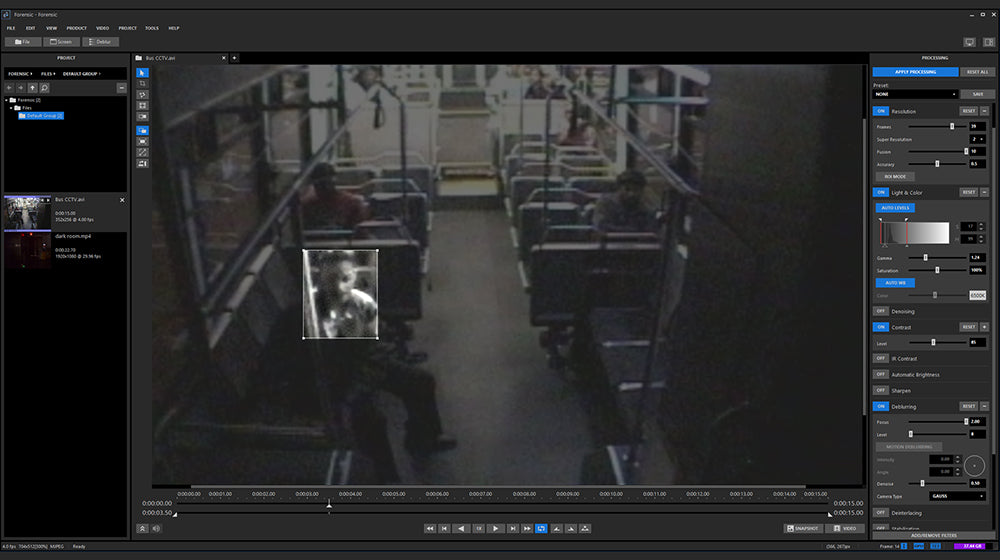
Task: Click the SNAPSHOT button
Action: 803,528
